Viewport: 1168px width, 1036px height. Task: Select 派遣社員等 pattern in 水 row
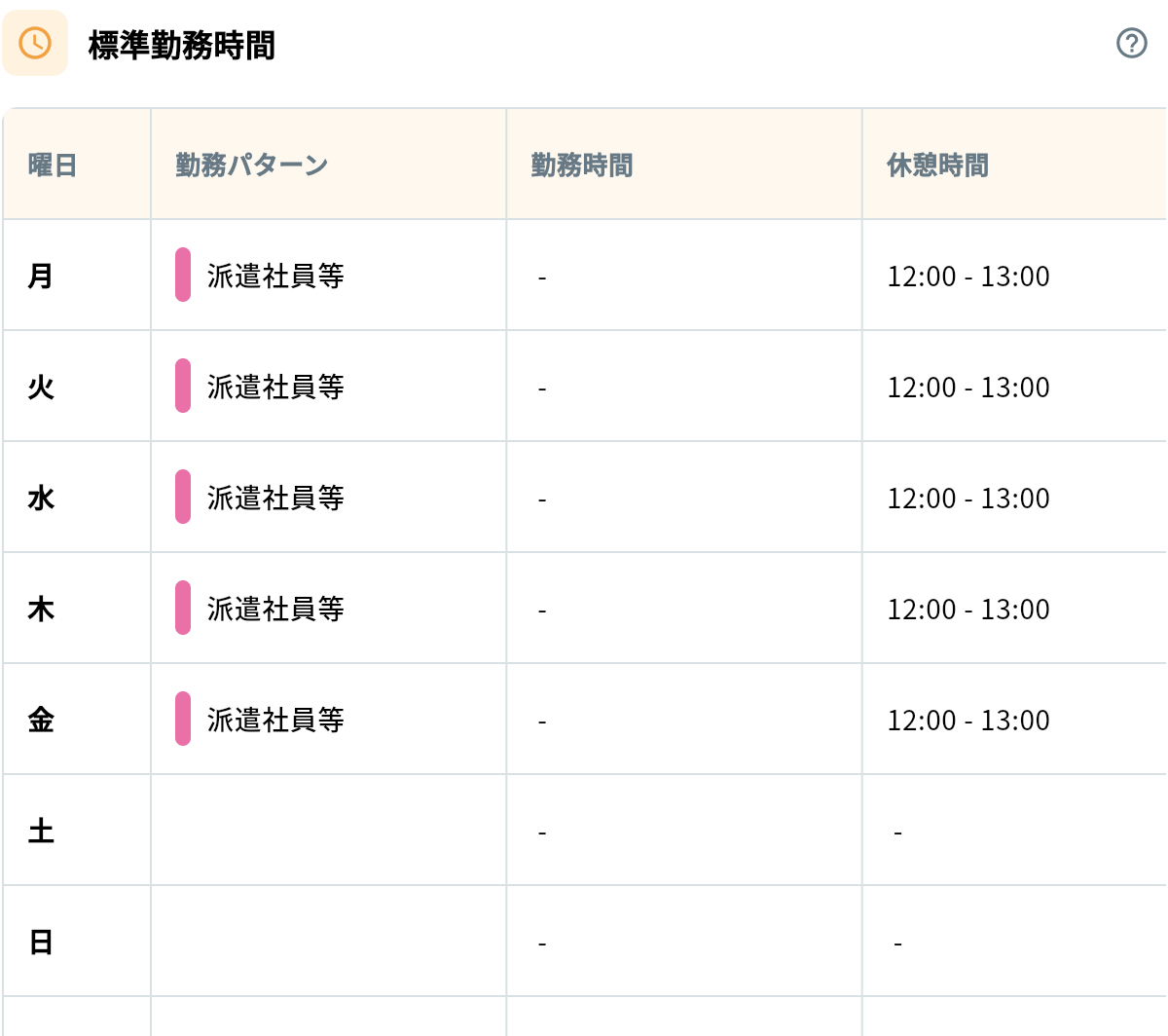click(275, 498)
